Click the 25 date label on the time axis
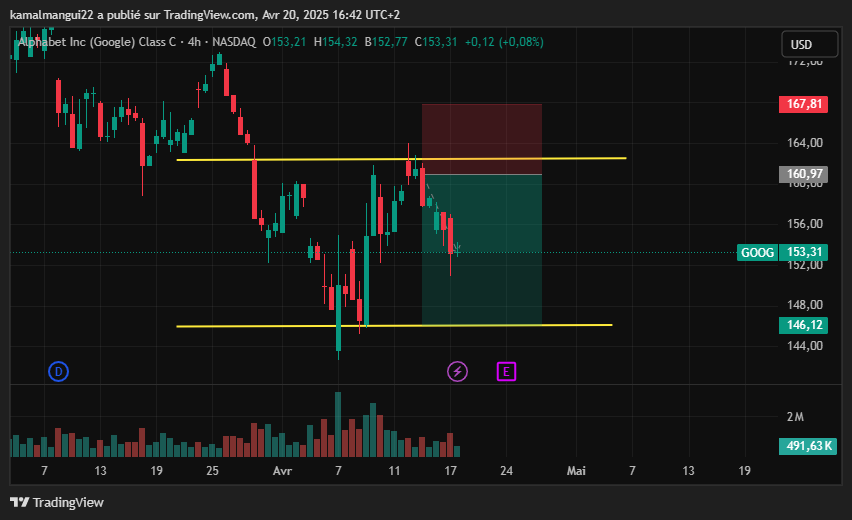 pyautogui.click(x=212, y=471)
